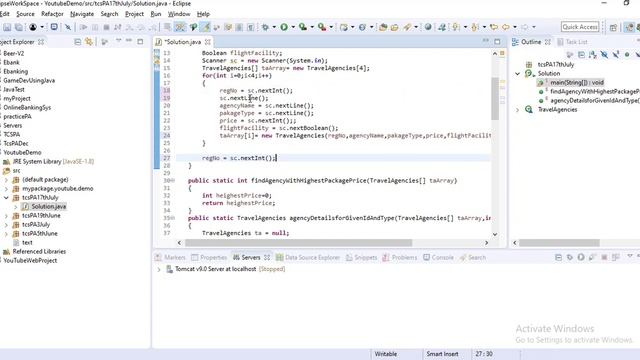Toggle the highlighted block selection toolbar button
Viewport: 640px width, 360px height.
tap(180, 27)
